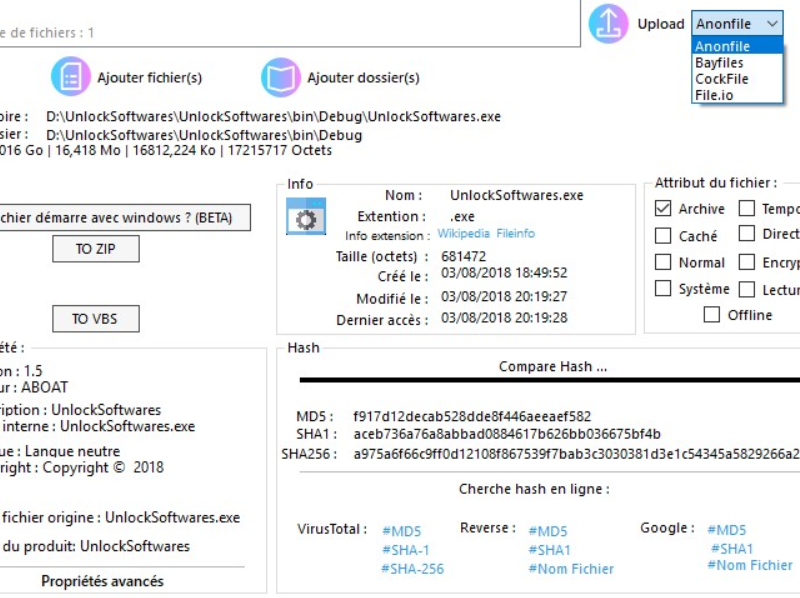The image size is (800, 598).
Task: Pick CockFile from the upload host list
Action: [x=720, y=79]
